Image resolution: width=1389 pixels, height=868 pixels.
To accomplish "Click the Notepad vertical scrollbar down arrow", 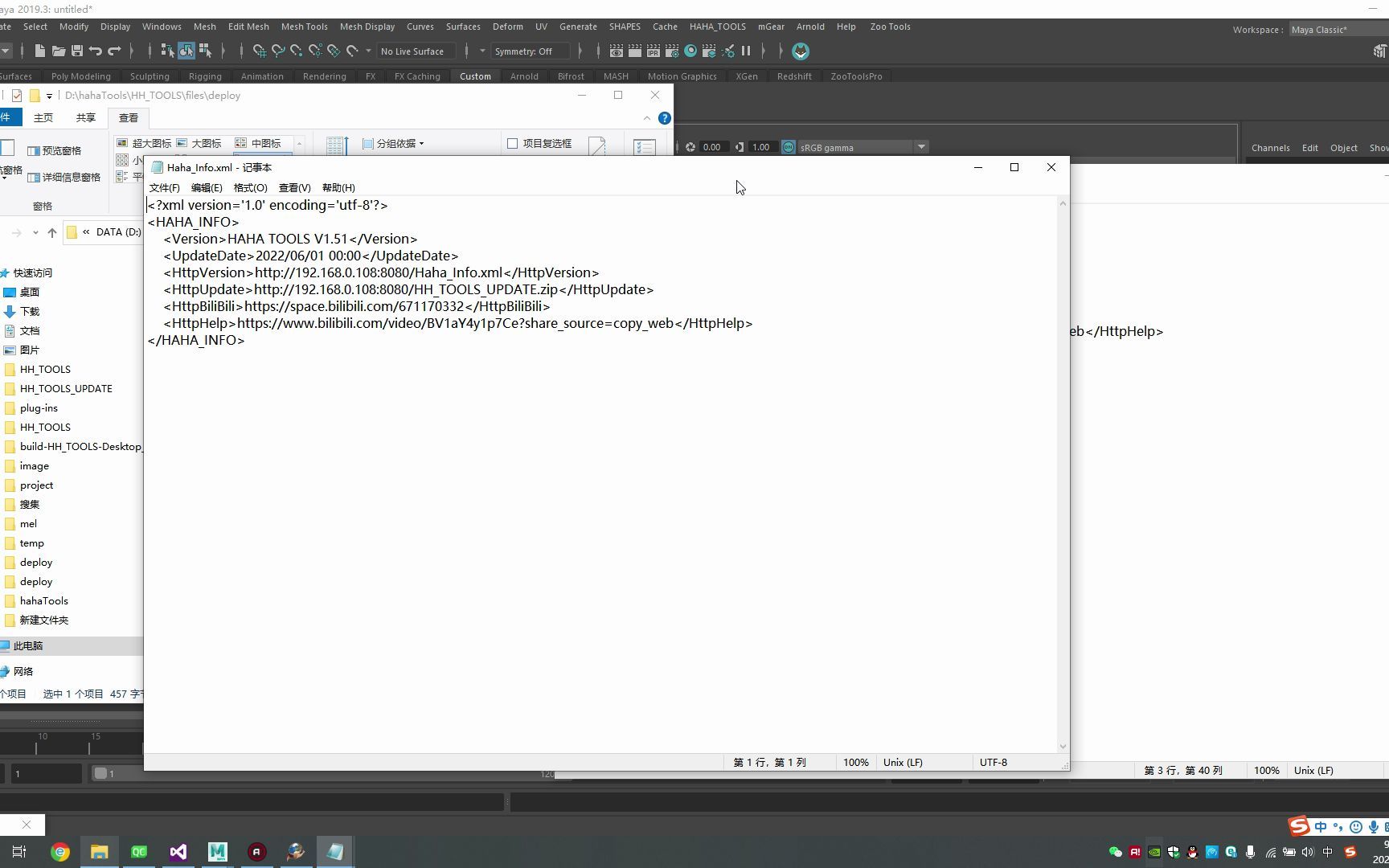I will [1063, 747].
